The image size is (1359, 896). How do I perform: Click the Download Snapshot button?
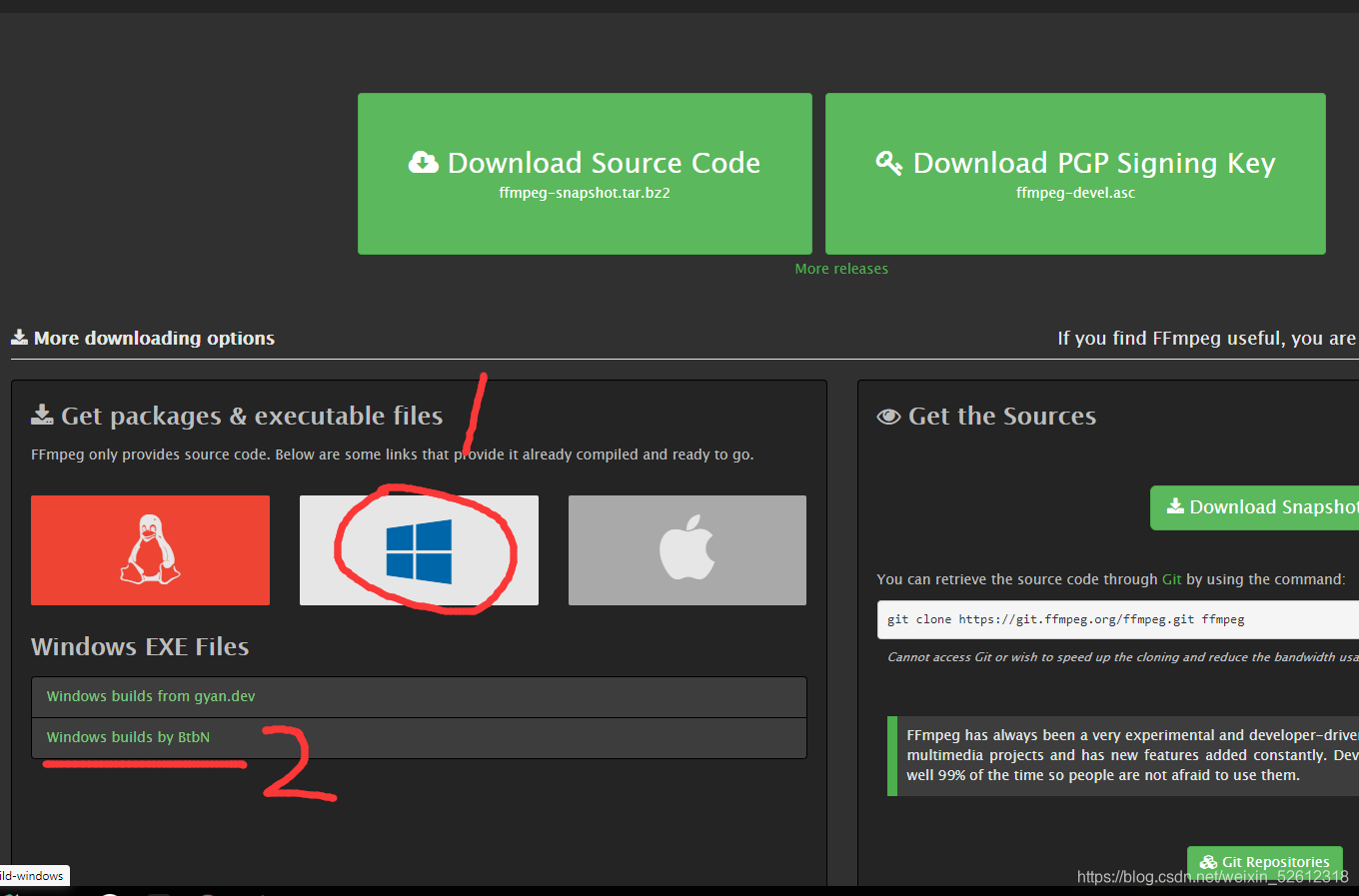pos(1255,507)
